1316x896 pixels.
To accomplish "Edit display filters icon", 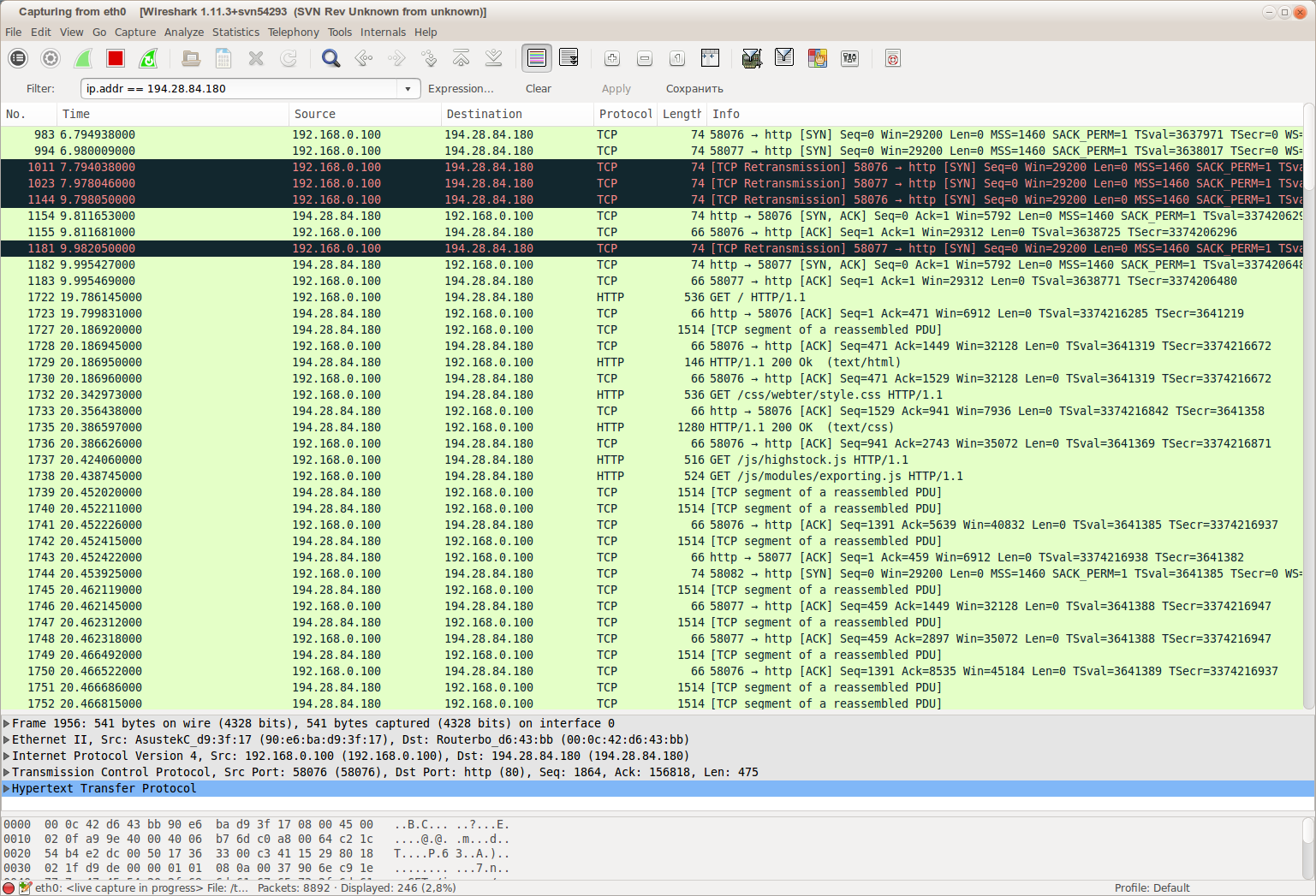I will (x=784, y=58).
